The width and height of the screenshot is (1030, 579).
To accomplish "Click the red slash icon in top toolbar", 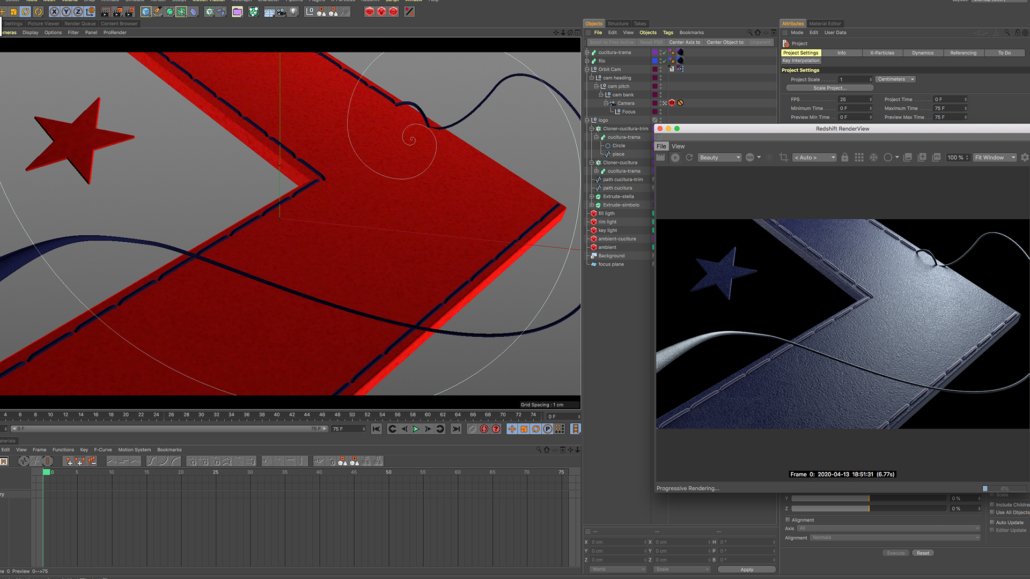I will [x=409, y=12].
